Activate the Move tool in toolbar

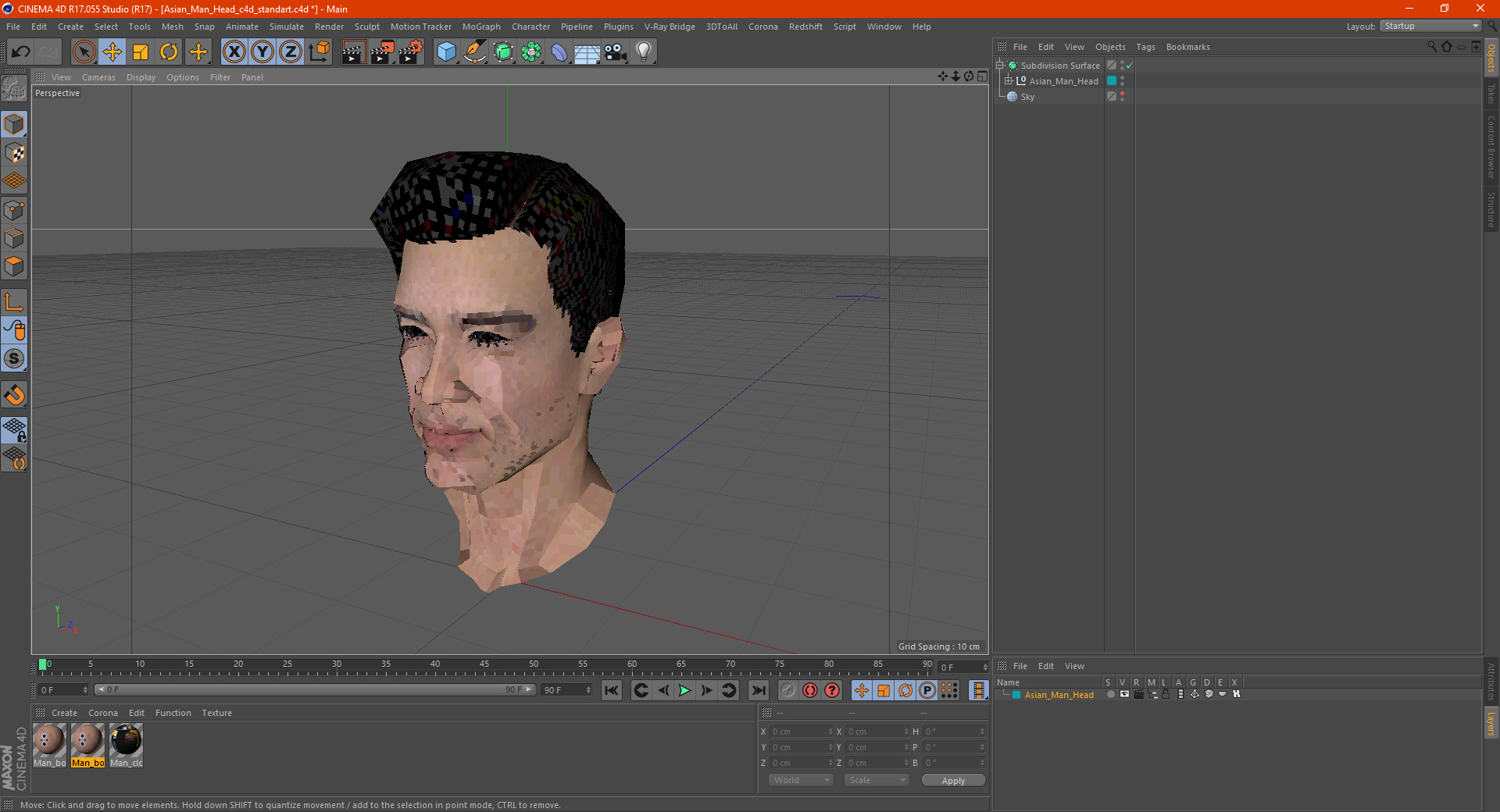click(x=112, y=52)
